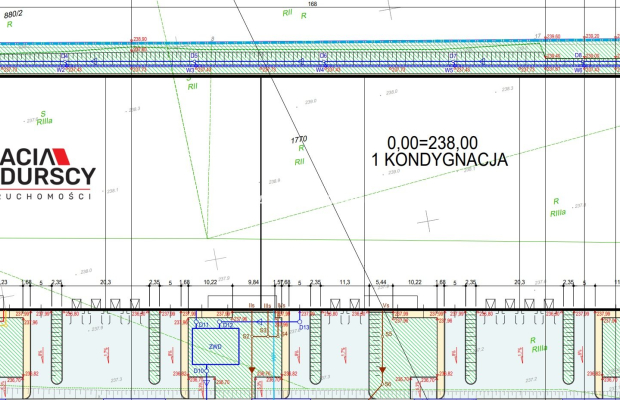The width and height of the screenshot is (620, 400).
Task: Select the D10 node below the ZKD box
Action: point(199,371)
